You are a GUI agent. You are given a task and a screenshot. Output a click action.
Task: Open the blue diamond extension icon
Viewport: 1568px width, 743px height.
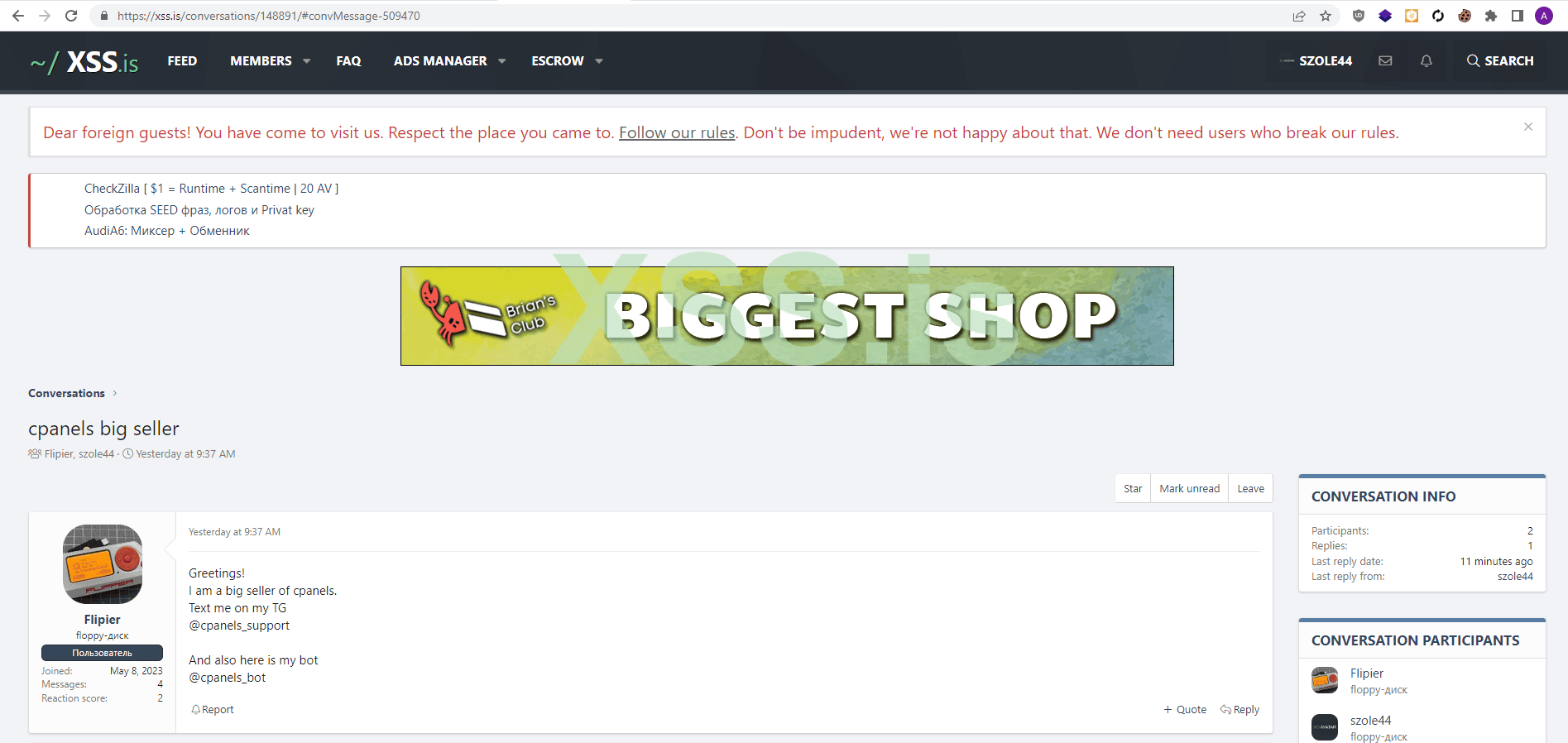(1385, 16)
